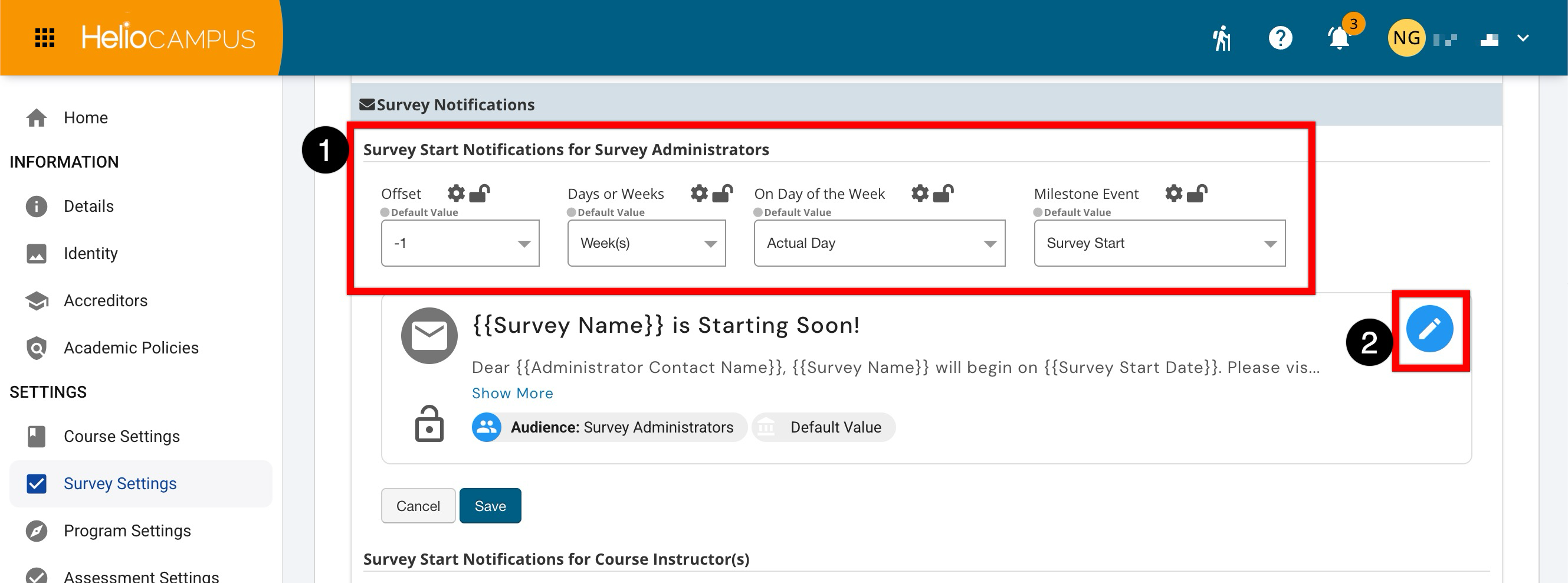This screenshot has height=583, width=1568.
Task: Save the survey notification settings
Action: [490, 506]
